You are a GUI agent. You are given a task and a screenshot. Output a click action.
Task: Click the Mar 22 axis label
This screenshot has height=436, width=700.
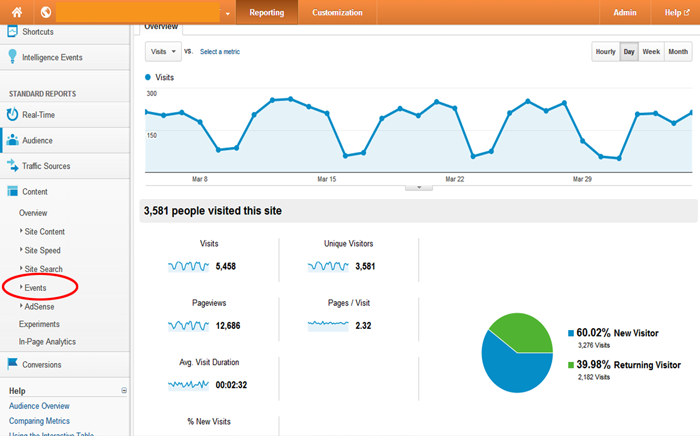[454, 179]
